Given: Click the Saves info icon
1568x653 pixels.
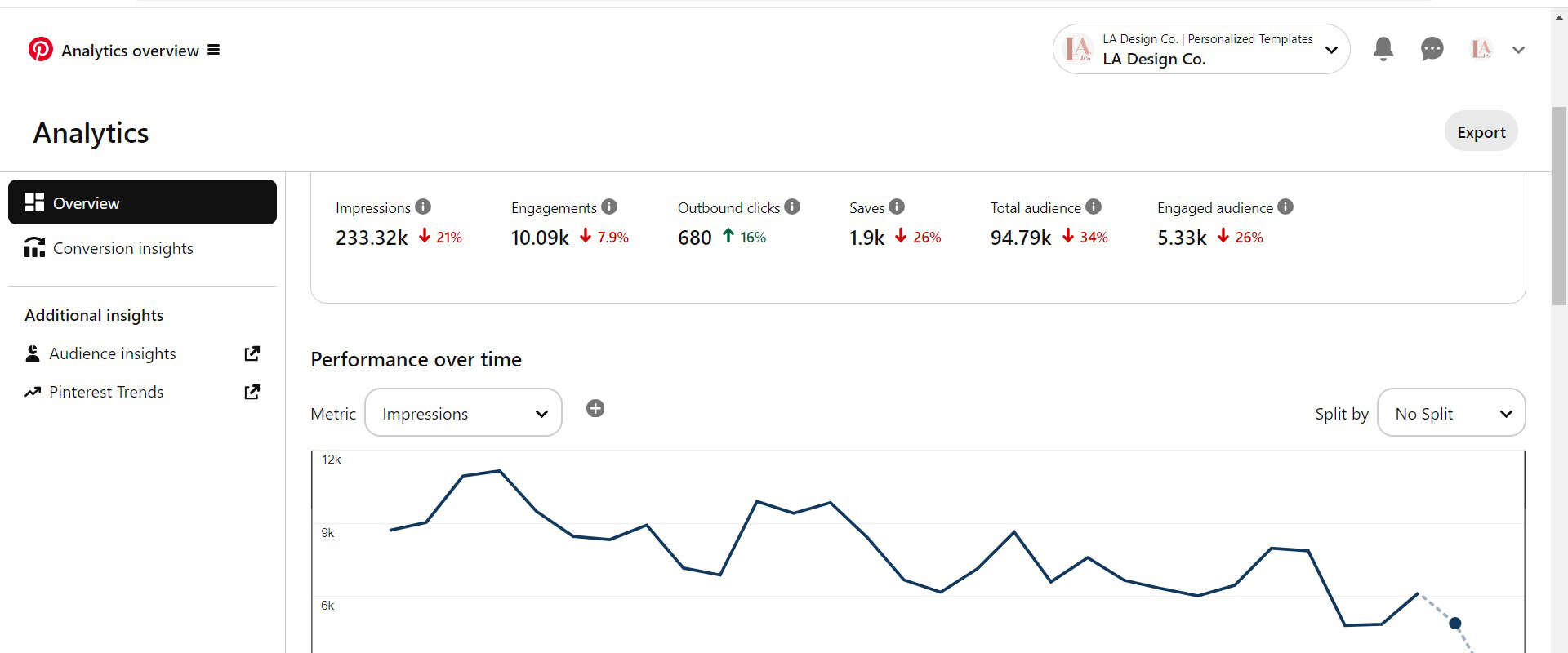Looking at the screenshot, I should coord(897,207).
